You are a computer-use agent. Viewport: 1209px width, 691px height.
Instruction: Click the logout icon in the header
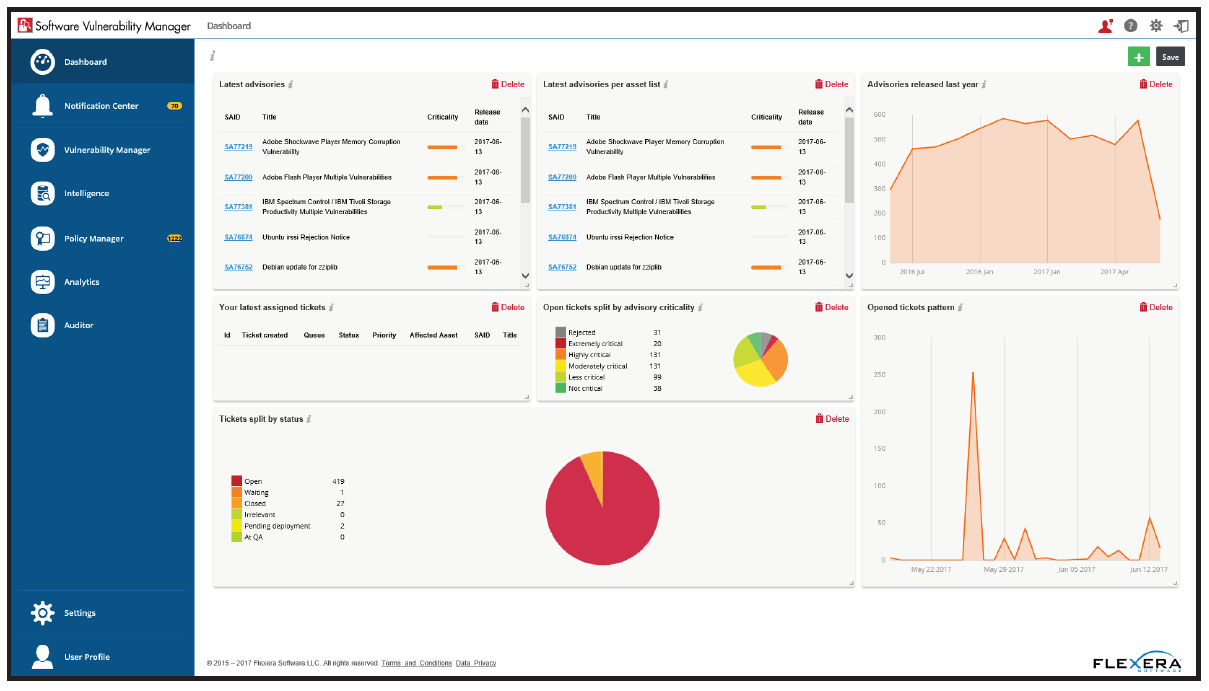click(1182, 26)
